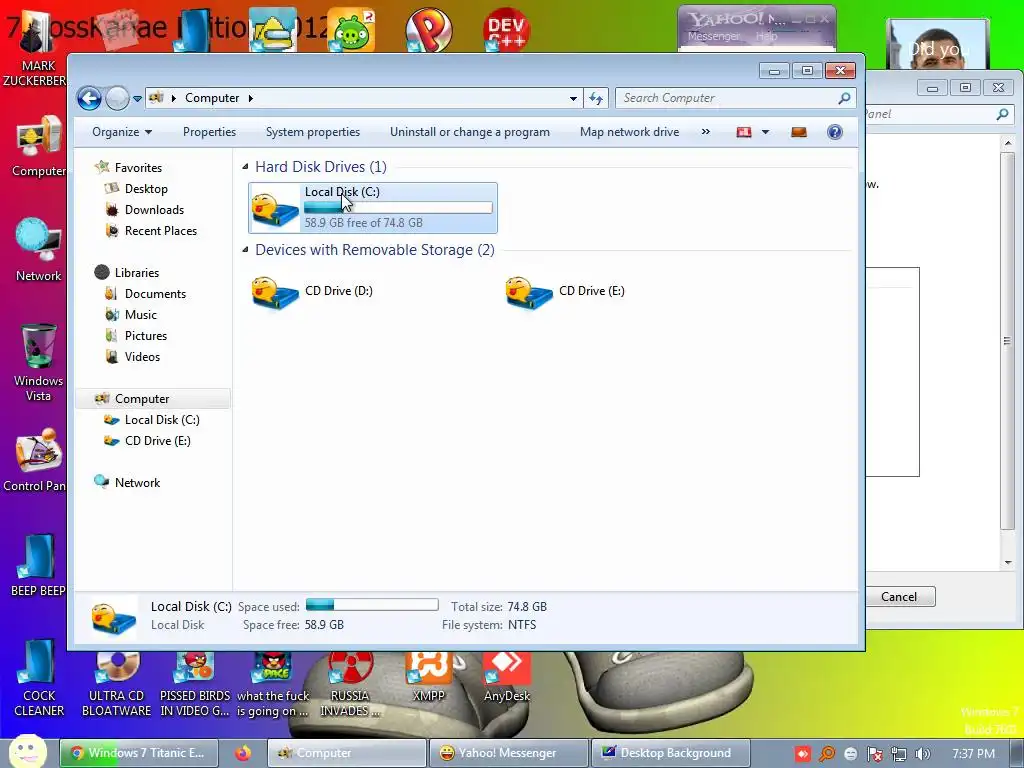The height and width of the screenshot is (768, 1024).
Task: Select Uninstall or change a program
Action: pos(470,132)
